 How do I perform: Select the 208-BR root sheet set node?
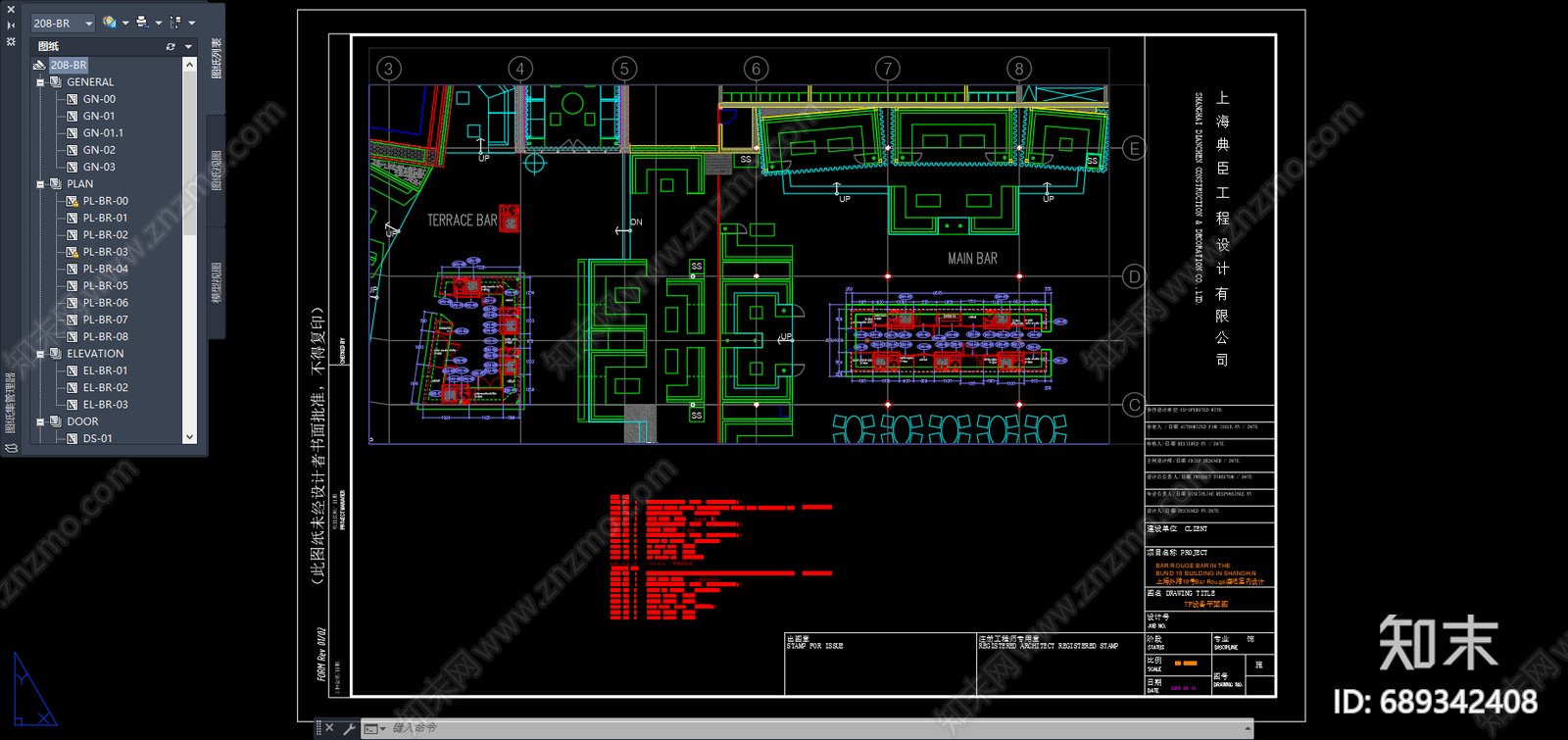(x=69, y=65)
